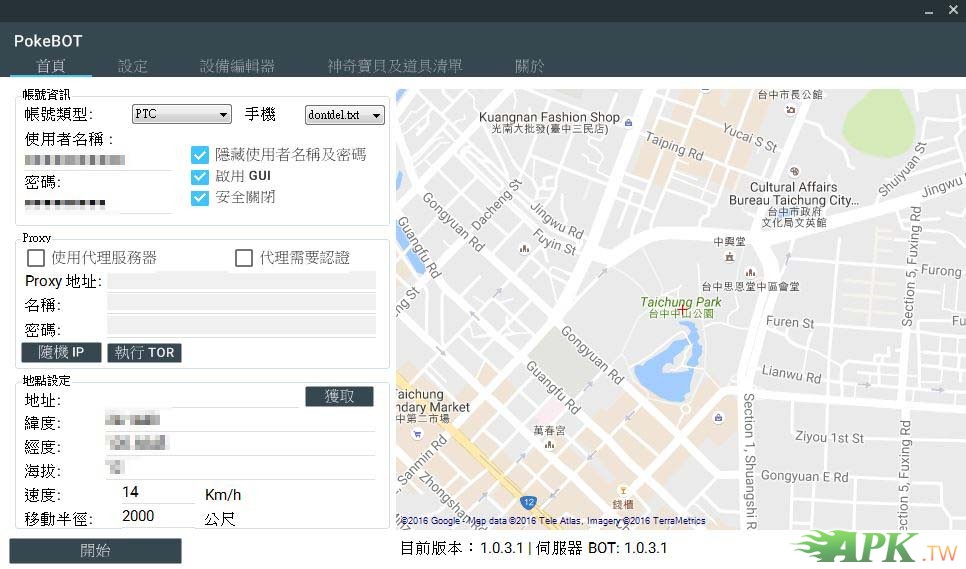The image size is (966, 569).
Task: Toggle 隱藏使用者名稱及密碼 checkbox
Action: click(x=200, y=155)
